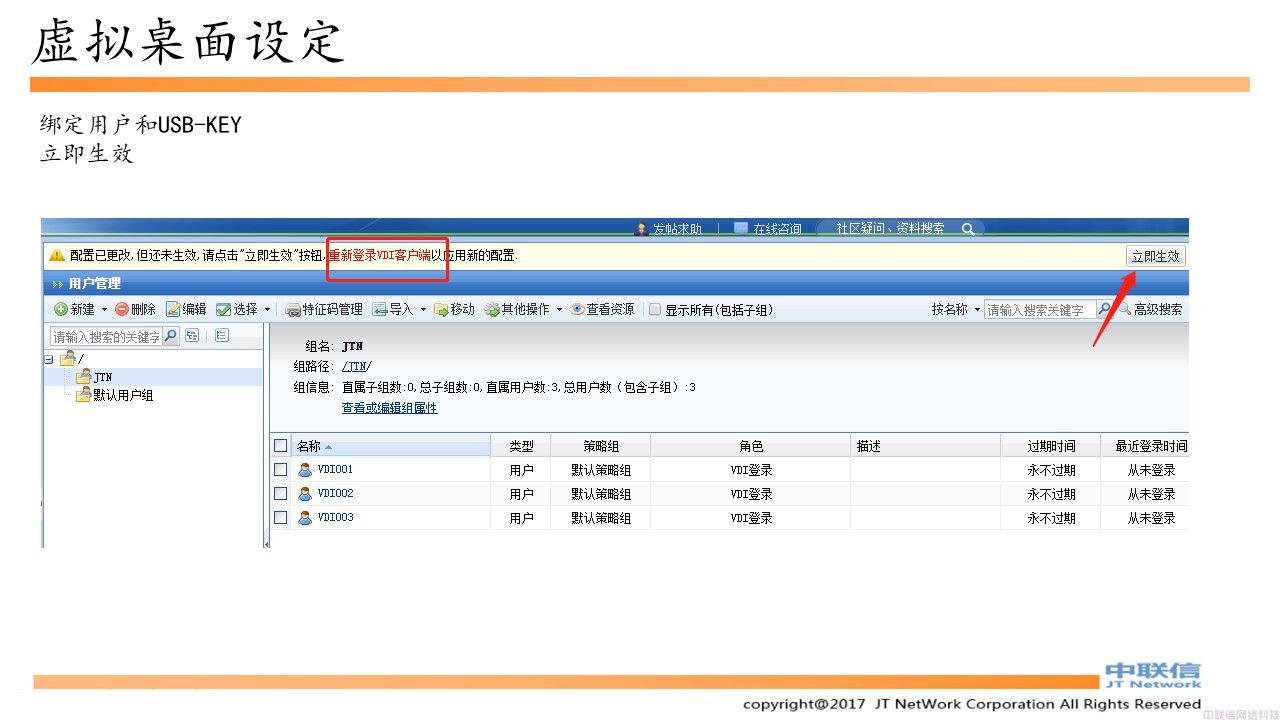The image size is (1280, 720).
Task: Check the VDI003 row checkbox
Action: pyautogui.click(x=281, y=517)
